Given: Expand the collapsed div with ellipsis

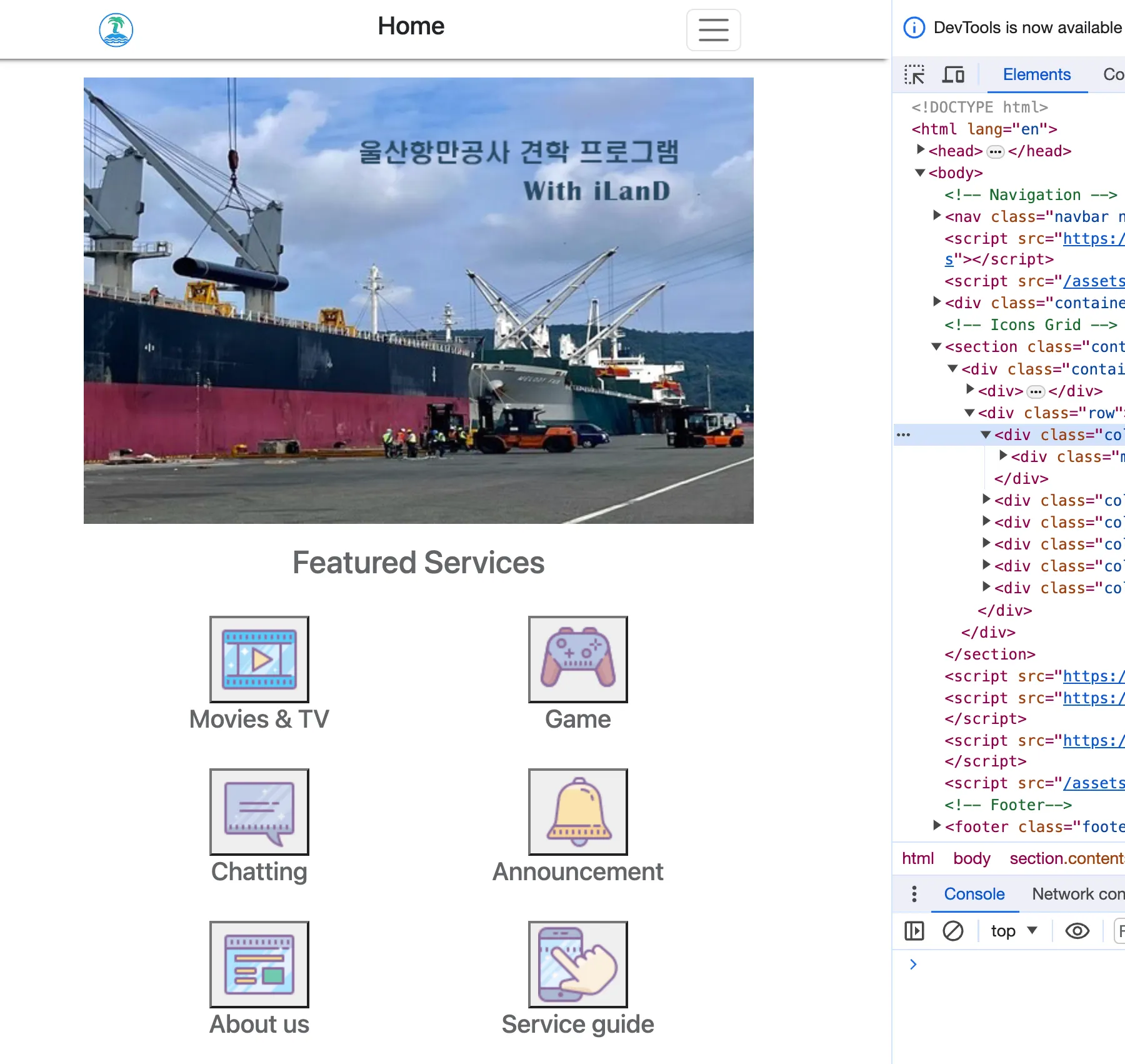Looking at the screenshot, I should tap(970, 390).
